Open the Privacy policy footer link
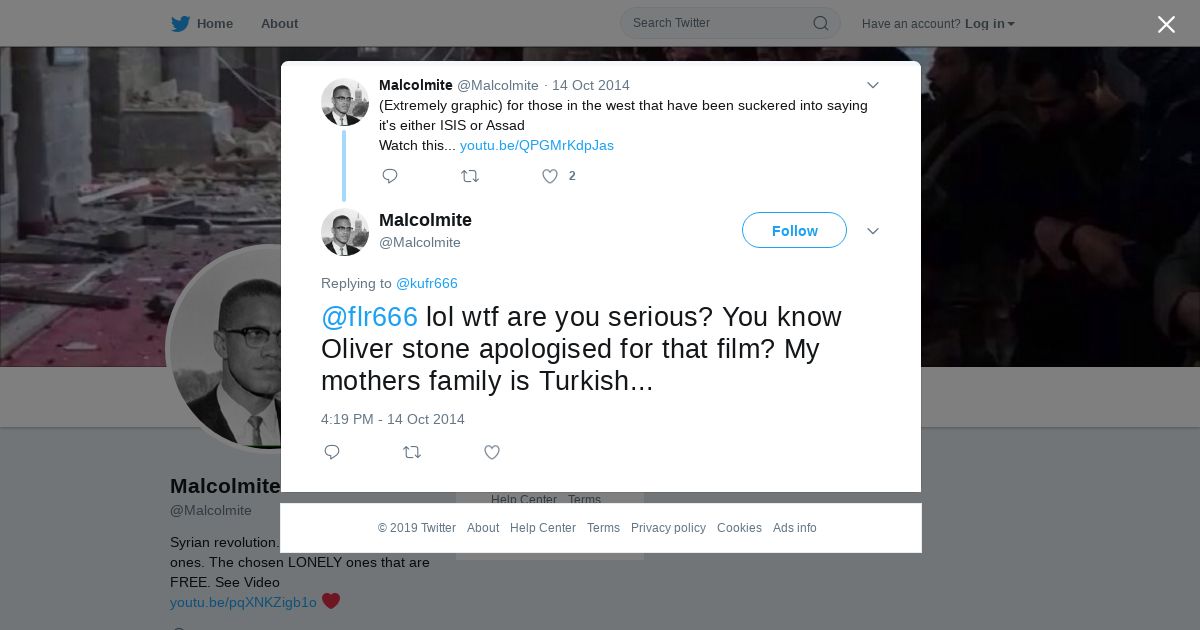The image size is (1200, 630). 668,528
